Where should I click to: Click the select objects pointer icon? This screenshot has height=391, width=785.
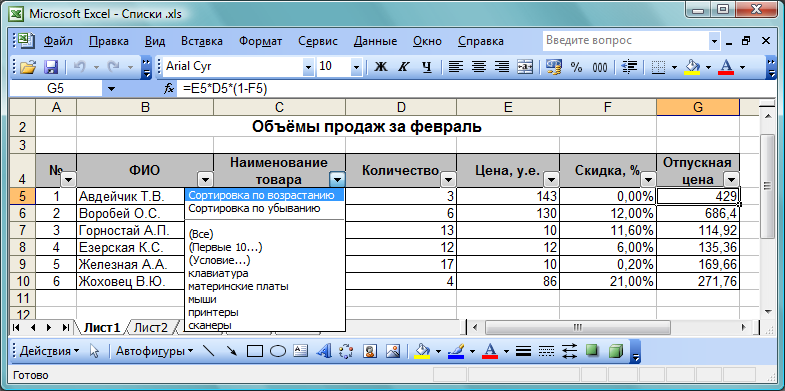(x=95, y=351)
